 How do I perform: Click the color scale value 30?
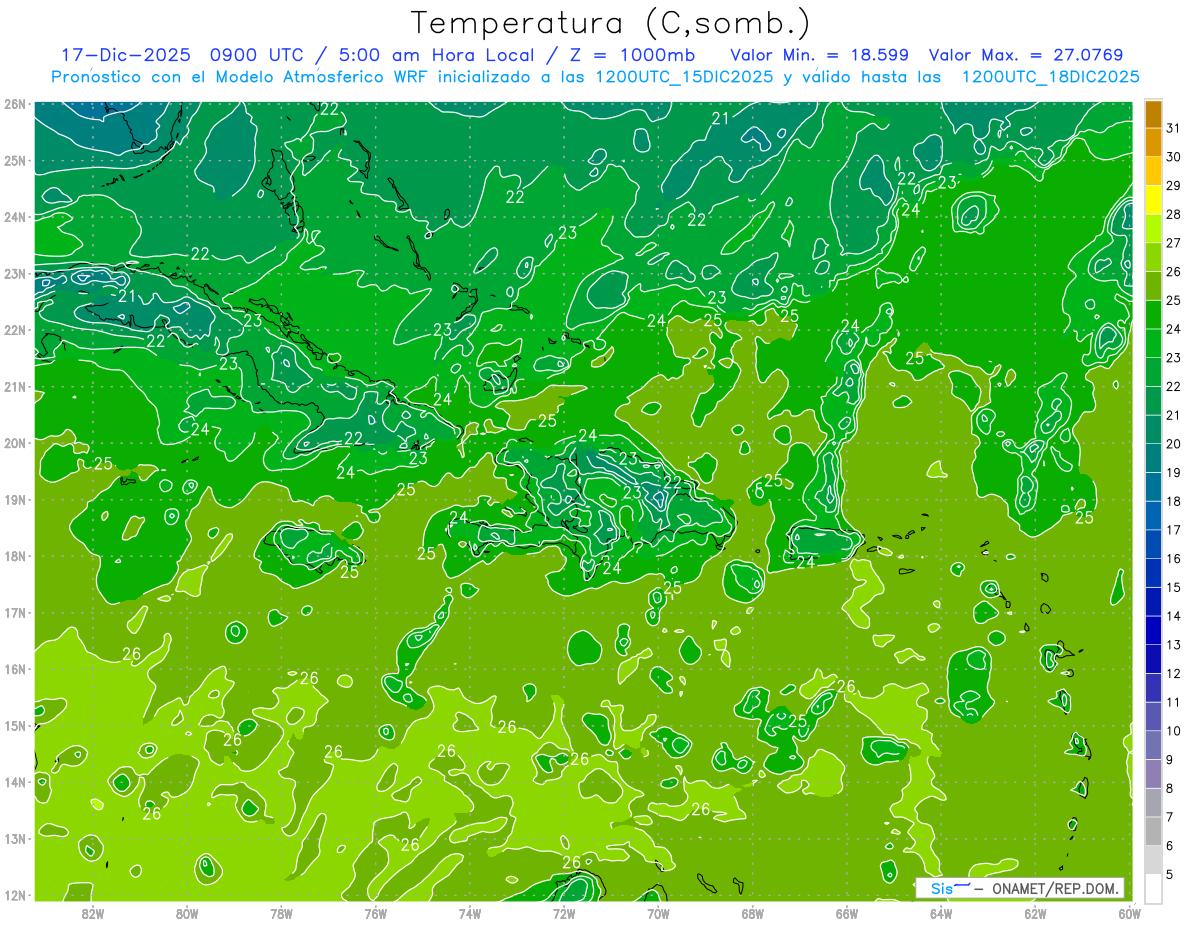point(1174,157)
